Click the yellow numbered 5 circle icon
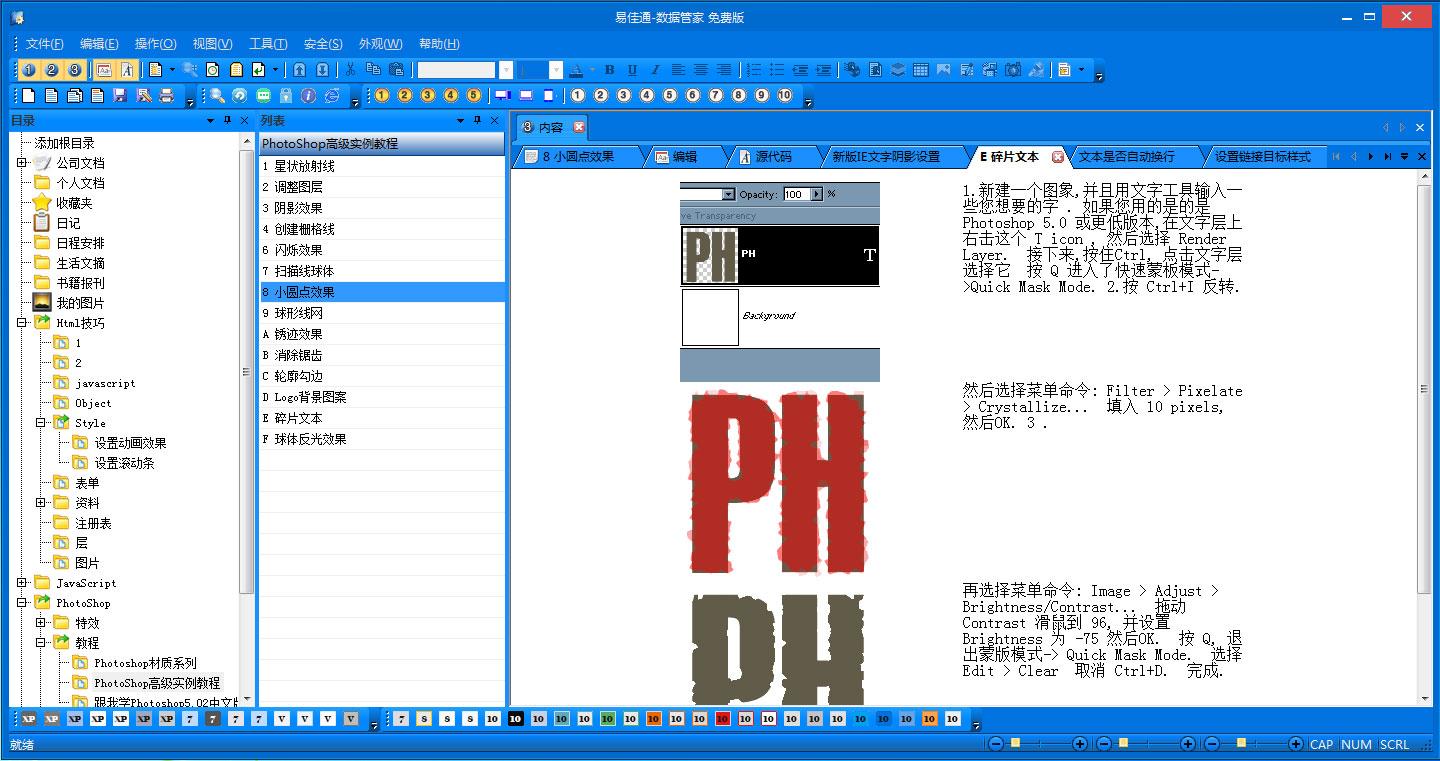Screen dimensions: 1440x761 [x=474, y=96]
